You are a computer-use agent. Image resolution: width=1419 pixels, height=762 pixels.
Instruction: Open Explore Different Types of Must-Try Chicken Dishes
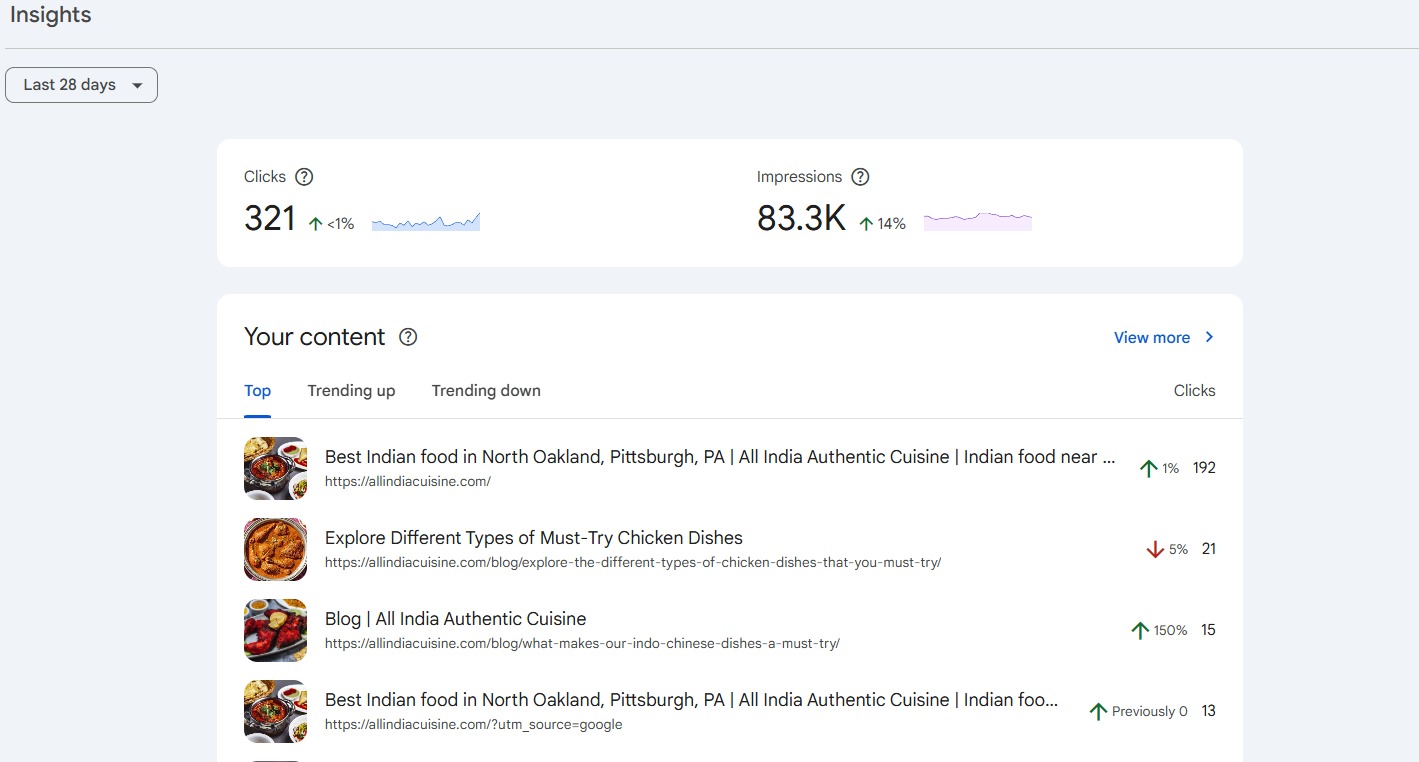533,538
